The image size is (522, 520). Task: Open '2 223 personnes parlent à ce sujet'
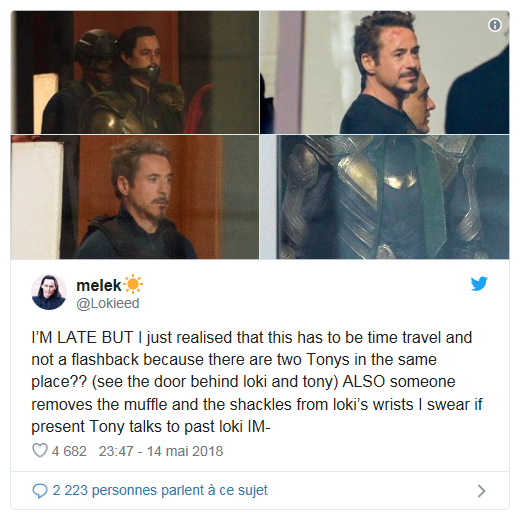tap(160, 490)
